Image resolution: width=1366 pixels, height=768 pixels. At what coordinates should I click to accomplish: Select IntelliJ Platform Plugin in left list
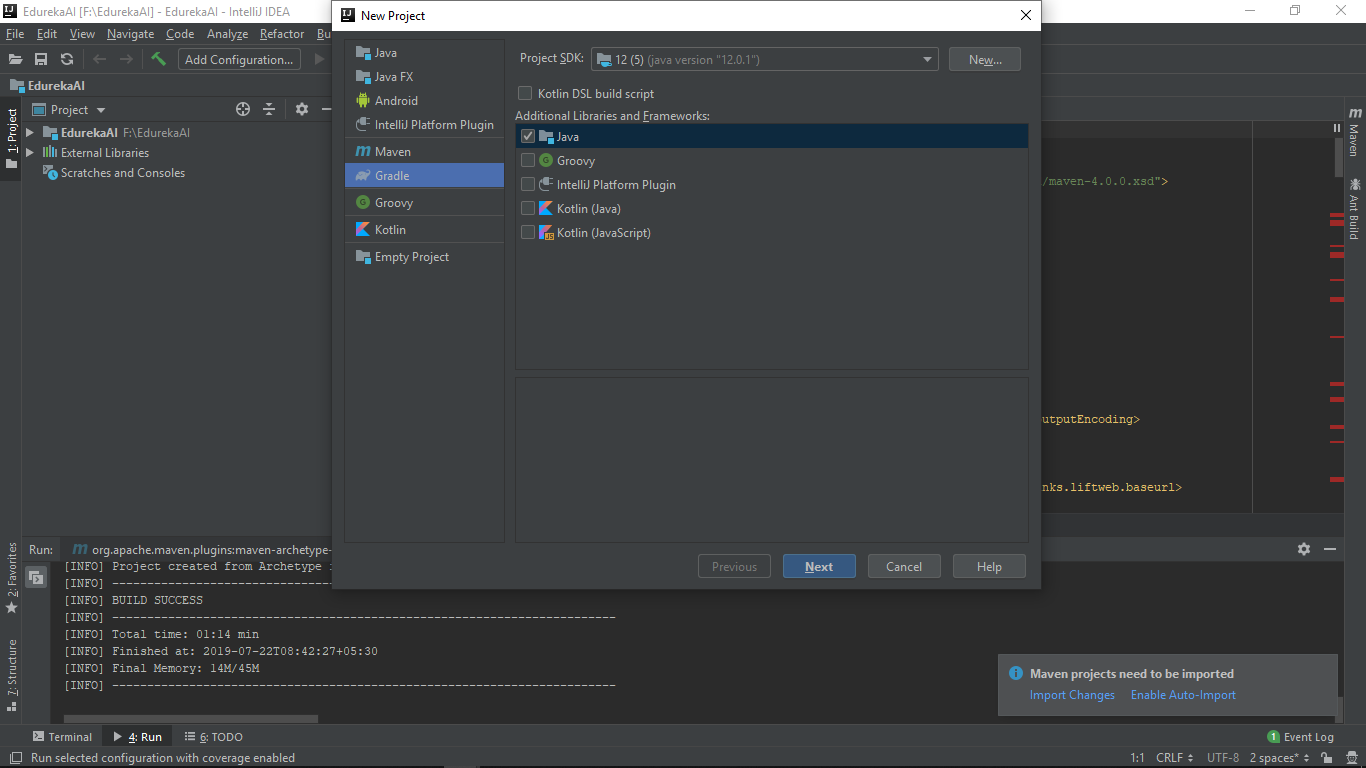[x=425, y=125]
